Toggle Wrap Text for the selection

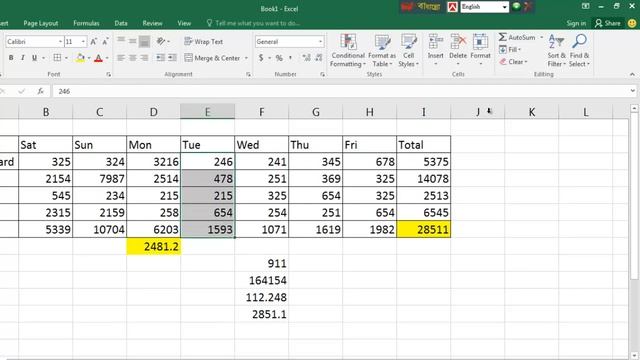[203, 42]
